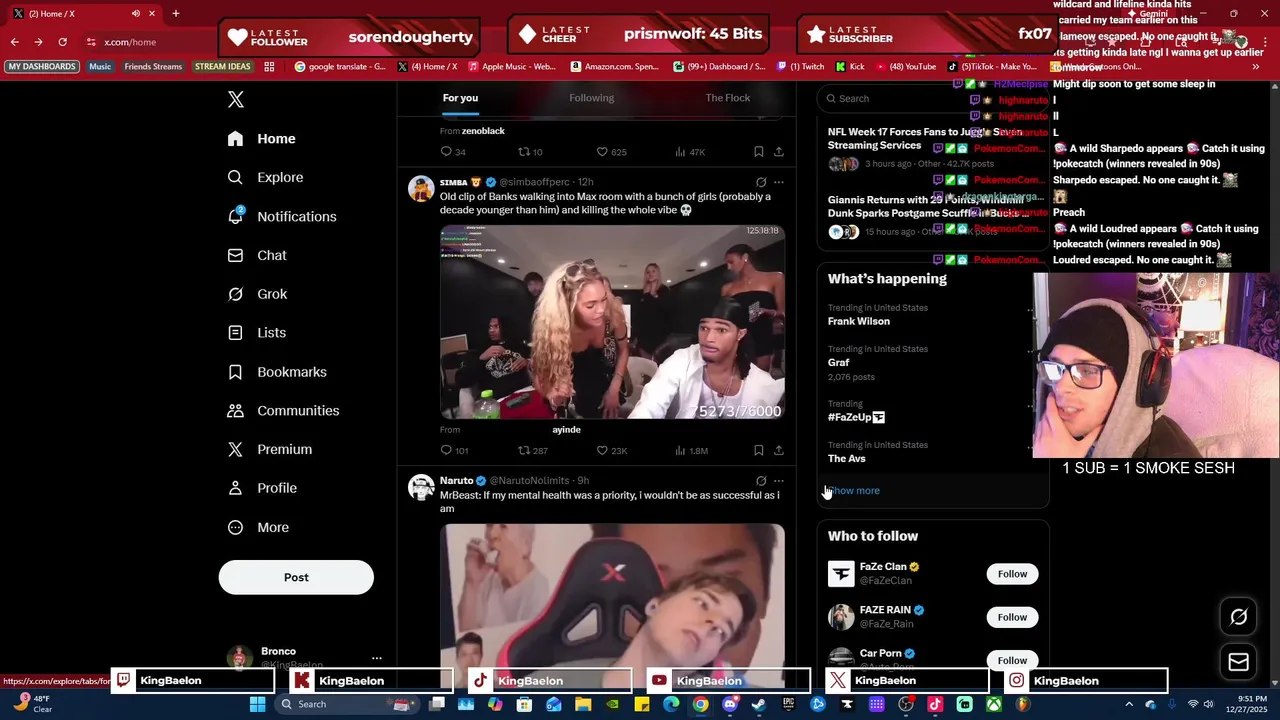Switch to the Following tab
Screen dimensions: 1280x720
pyautogui.click(x=592, y=98)
